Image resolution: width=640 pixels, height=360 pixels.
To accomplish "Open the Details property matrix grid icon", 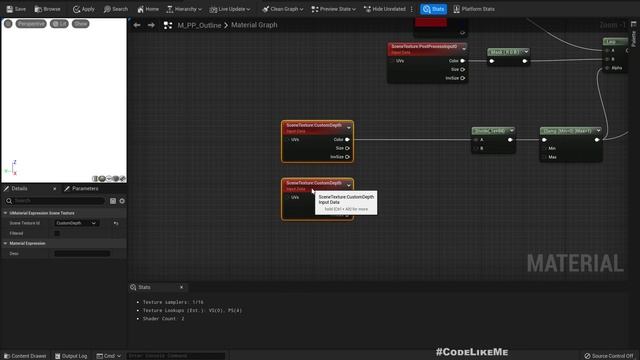I will pos(113,201).
